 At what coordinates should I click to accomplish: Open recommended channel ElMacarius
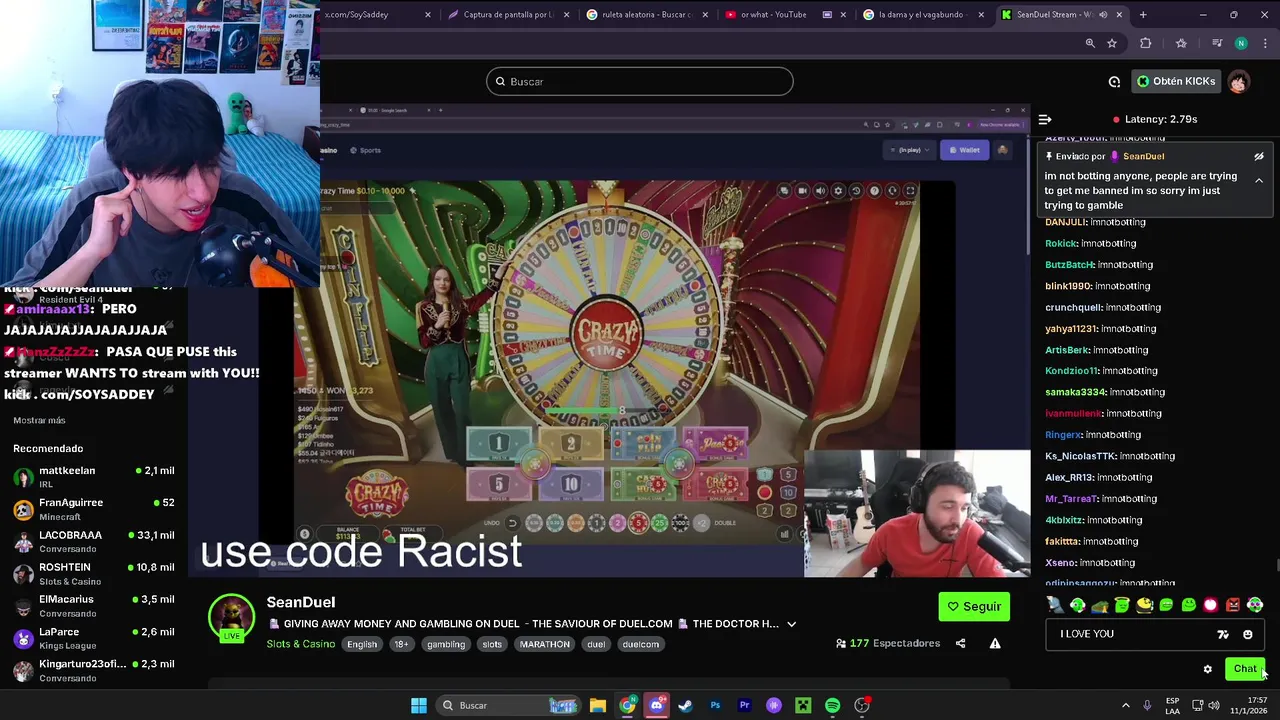pyautogui.click(x=95, y=606)
